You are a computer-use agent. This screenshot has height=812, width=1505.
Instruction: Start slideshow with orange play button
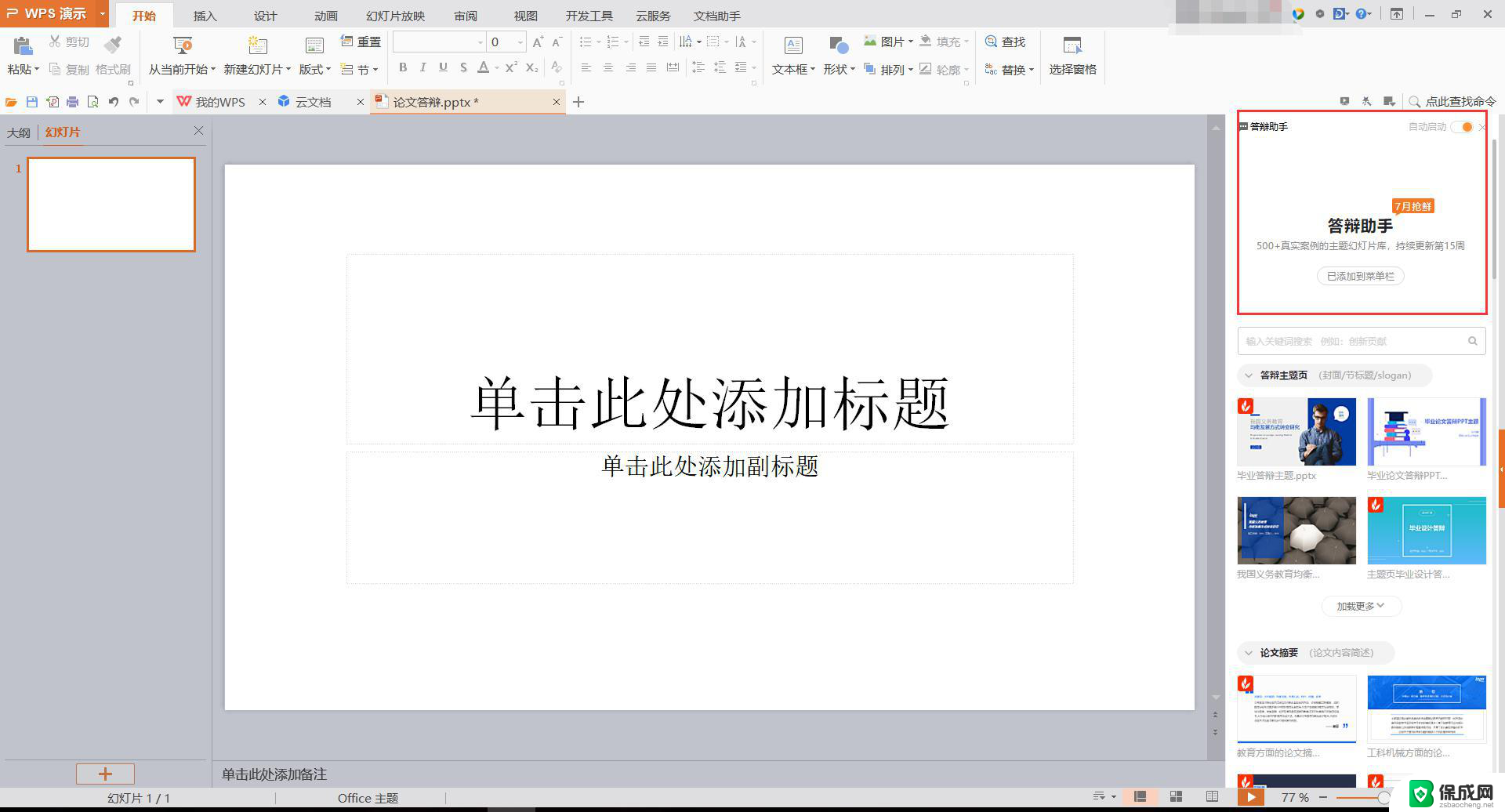coord(1251,796)
